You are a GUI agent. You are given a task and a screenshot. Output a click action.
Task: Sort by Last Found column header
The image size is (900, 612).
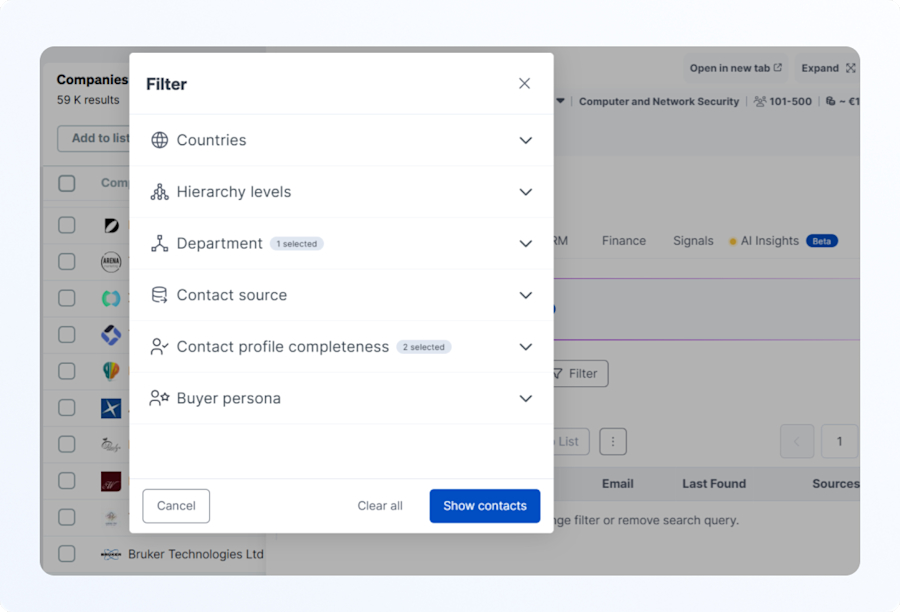click(714, 484)
